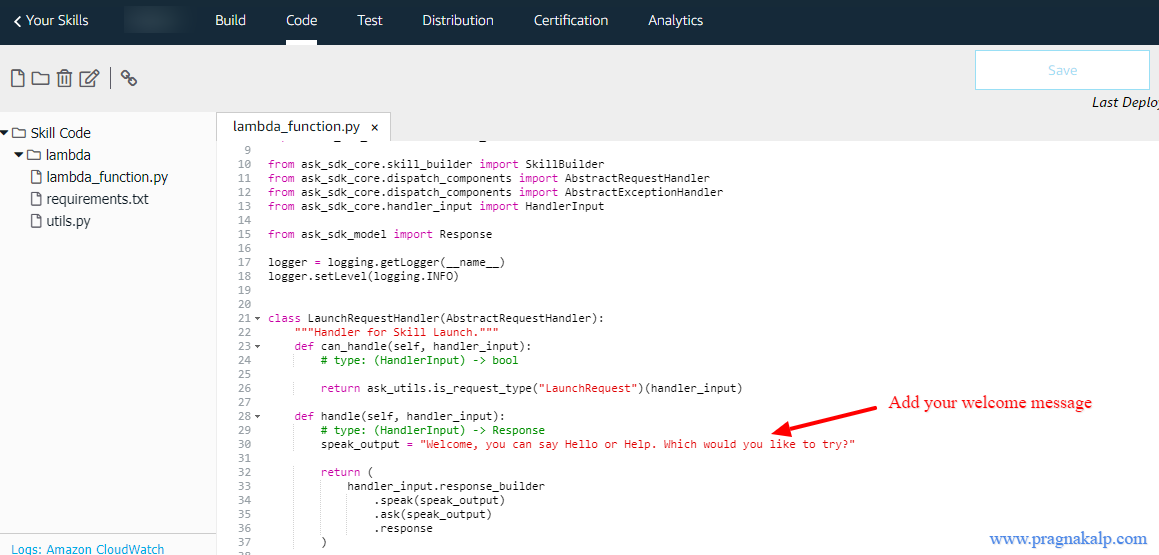The width and height of the screenshot is (1159, 555).
Task: Click the rename edit pencil icon
Action: [90, 78]
